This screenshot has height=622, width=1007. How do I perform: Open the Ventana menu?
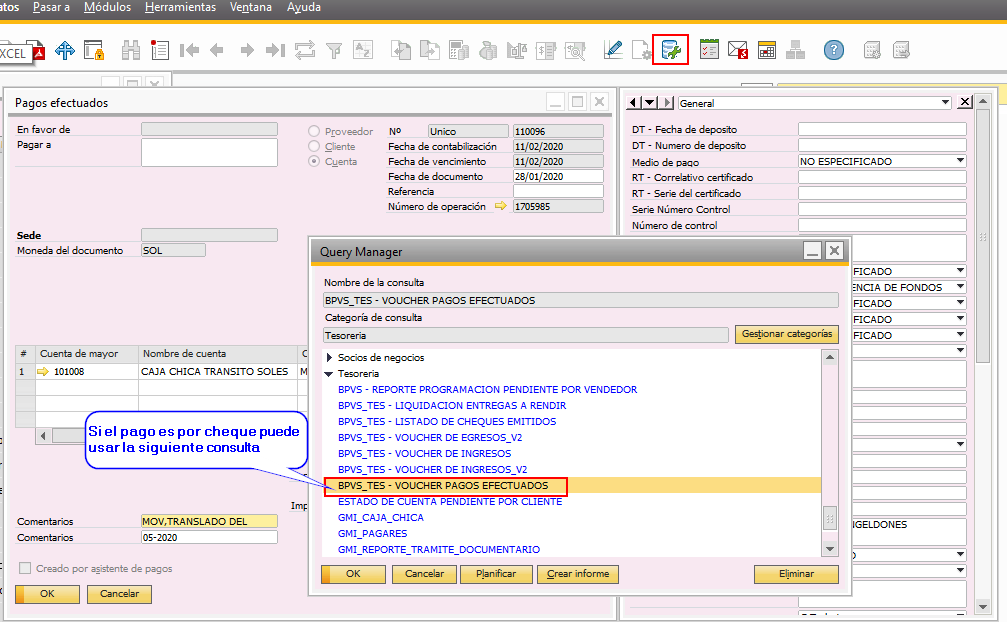pyautogui.click(x=250, y=7)
